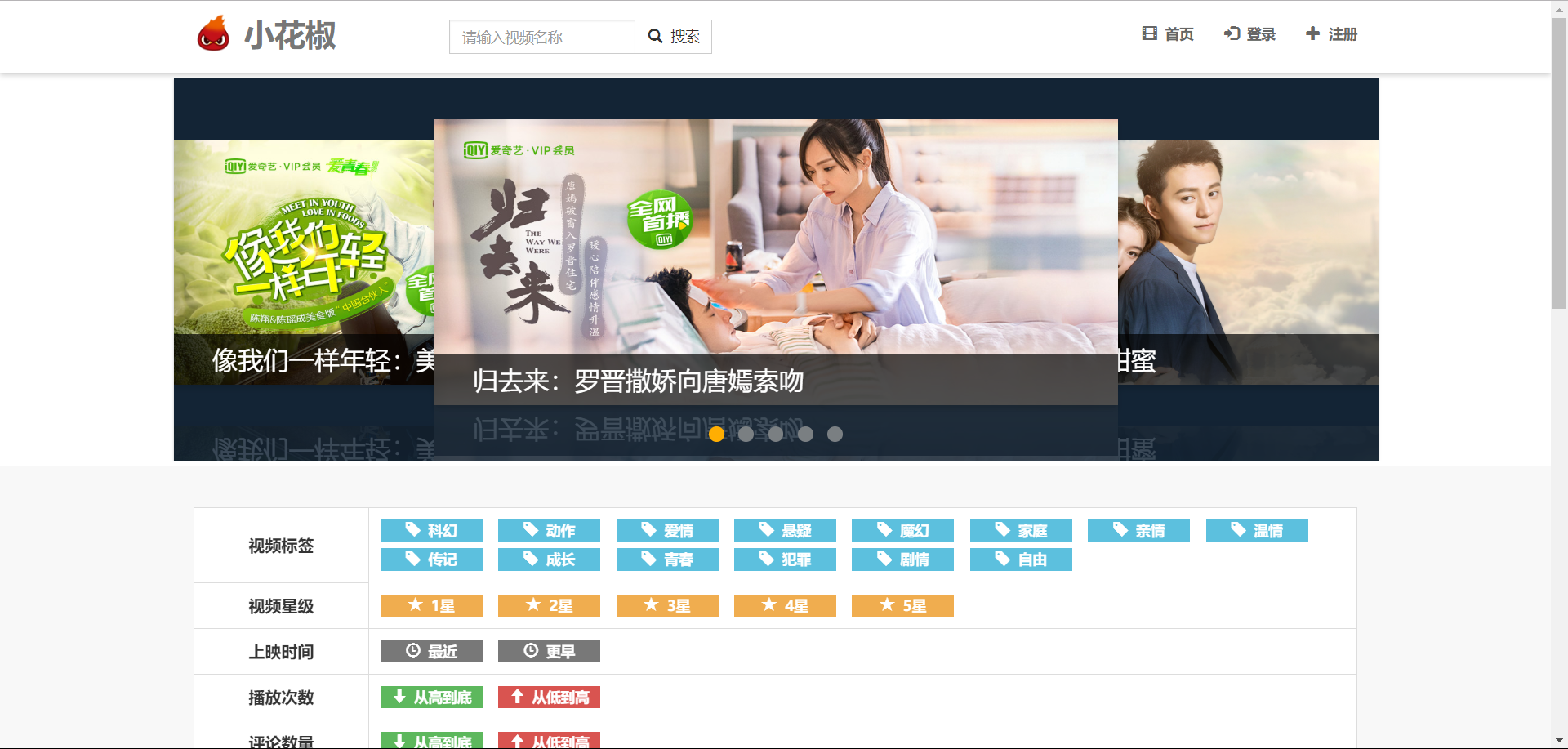Image resolution: width=1568 pixels, height=749 pixels.
Task: Filter by 成长 tag
Action: coord(549,560)
